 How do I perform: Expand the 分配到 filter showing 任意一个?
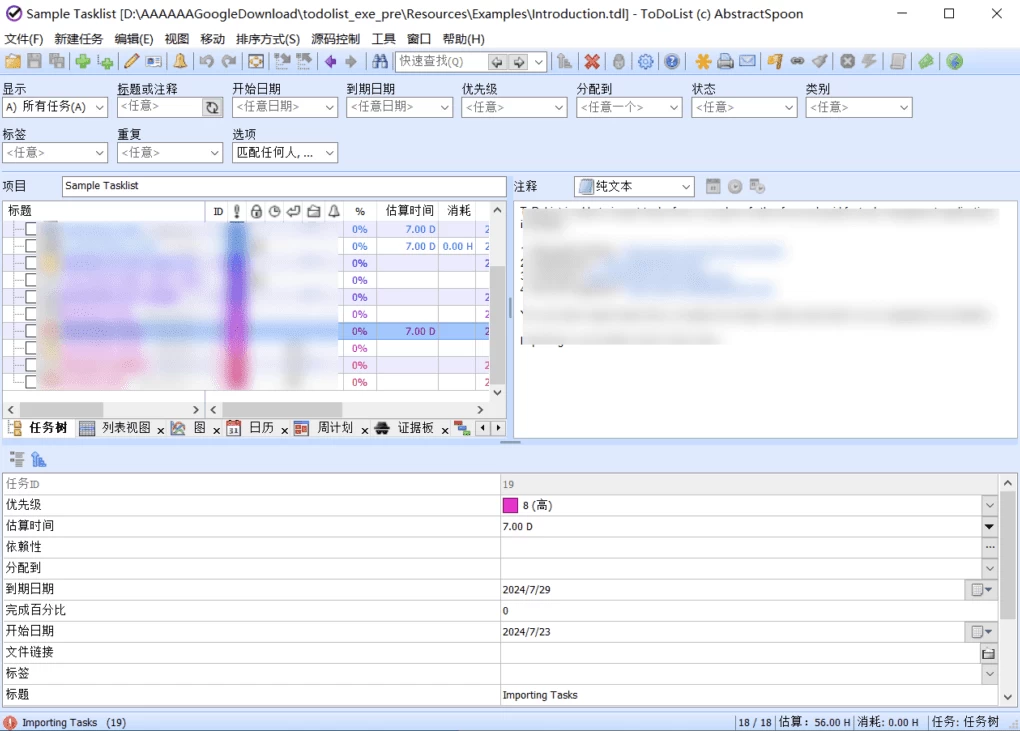click(672, 107)
